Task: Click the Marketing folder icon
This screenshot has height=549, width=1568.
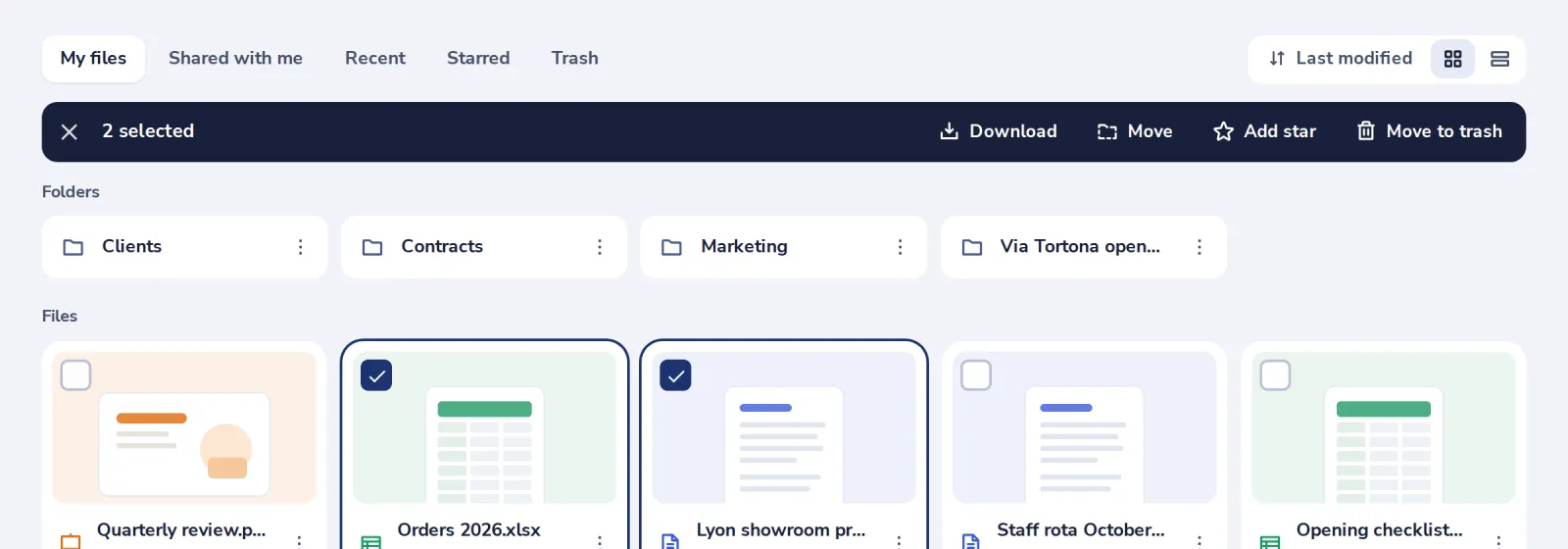Action: tap(671, 247)
